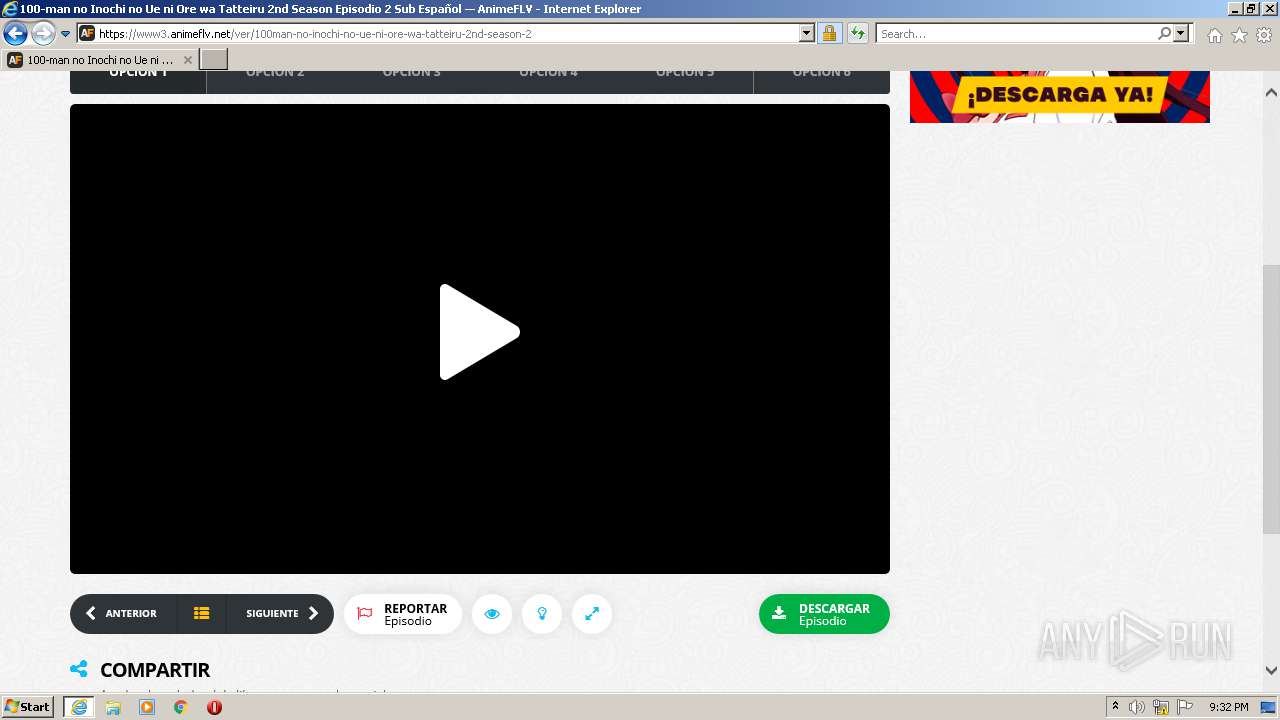Click the volume speaker tray icon
The width and height of the screenshot is (1280, 720).
(1137, 707)
